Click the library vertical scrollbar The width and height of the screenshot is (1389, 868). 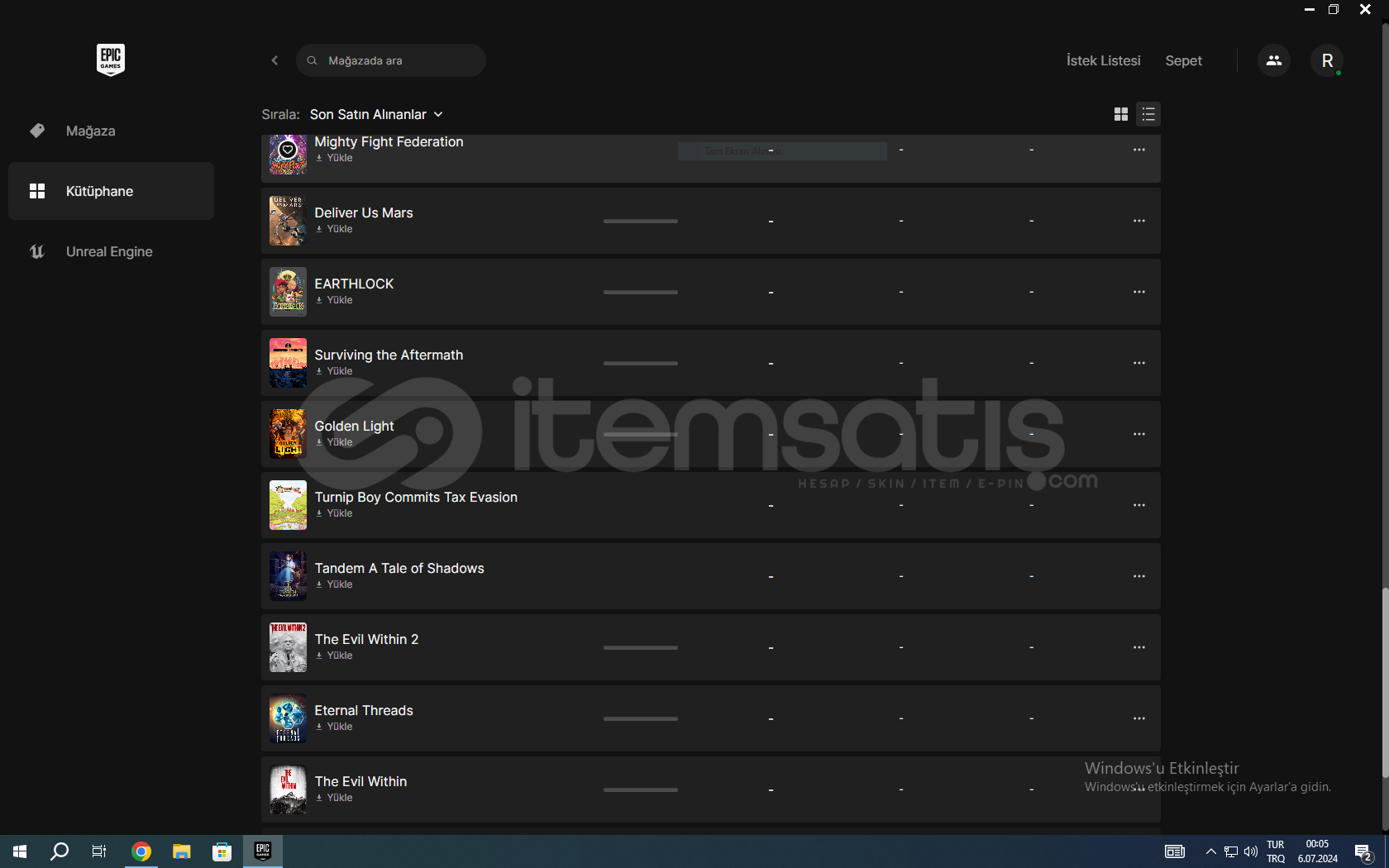pos(1385,683)
